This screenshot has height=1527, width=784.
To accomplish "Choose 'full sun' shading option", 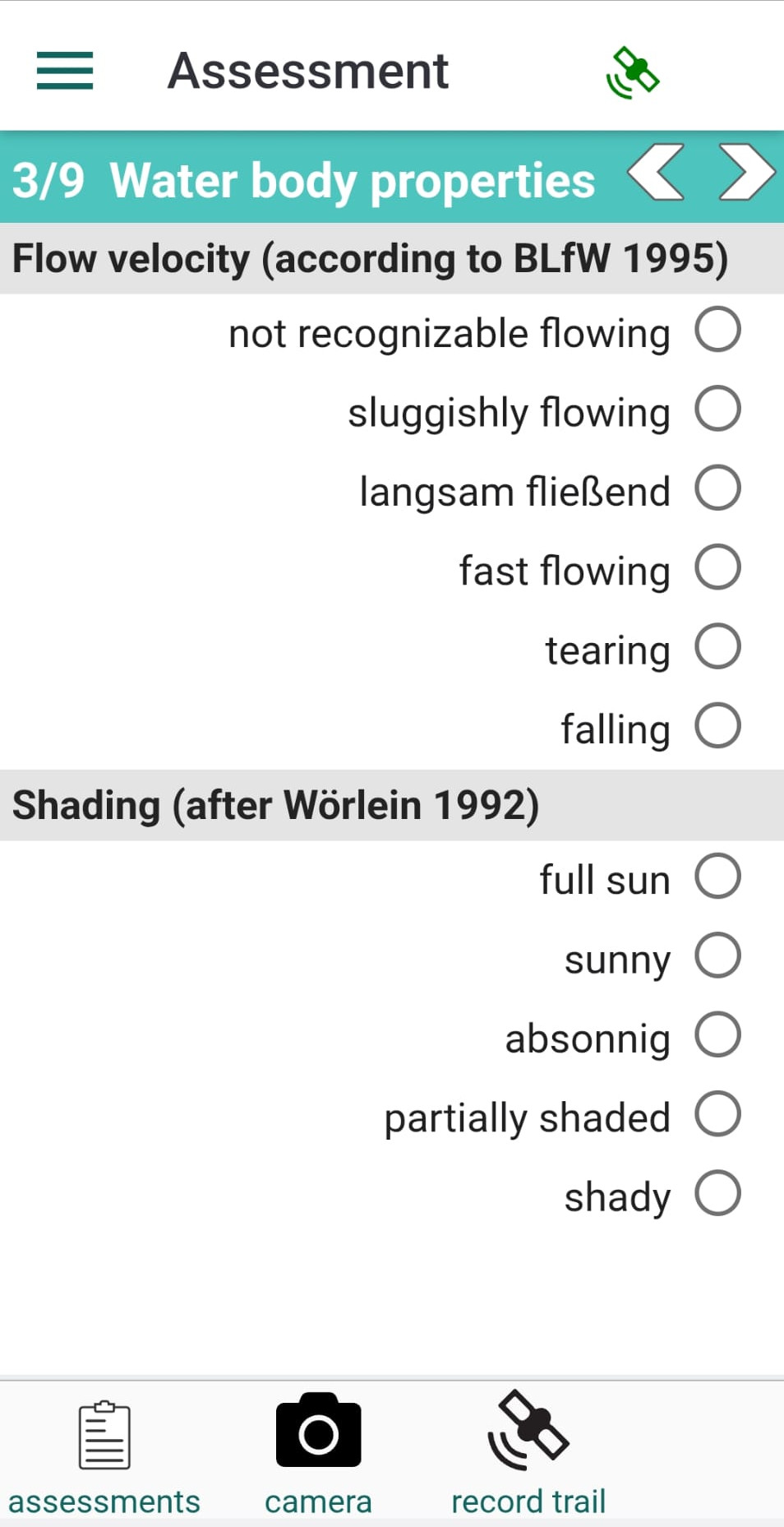I will [x=717, y=876].
